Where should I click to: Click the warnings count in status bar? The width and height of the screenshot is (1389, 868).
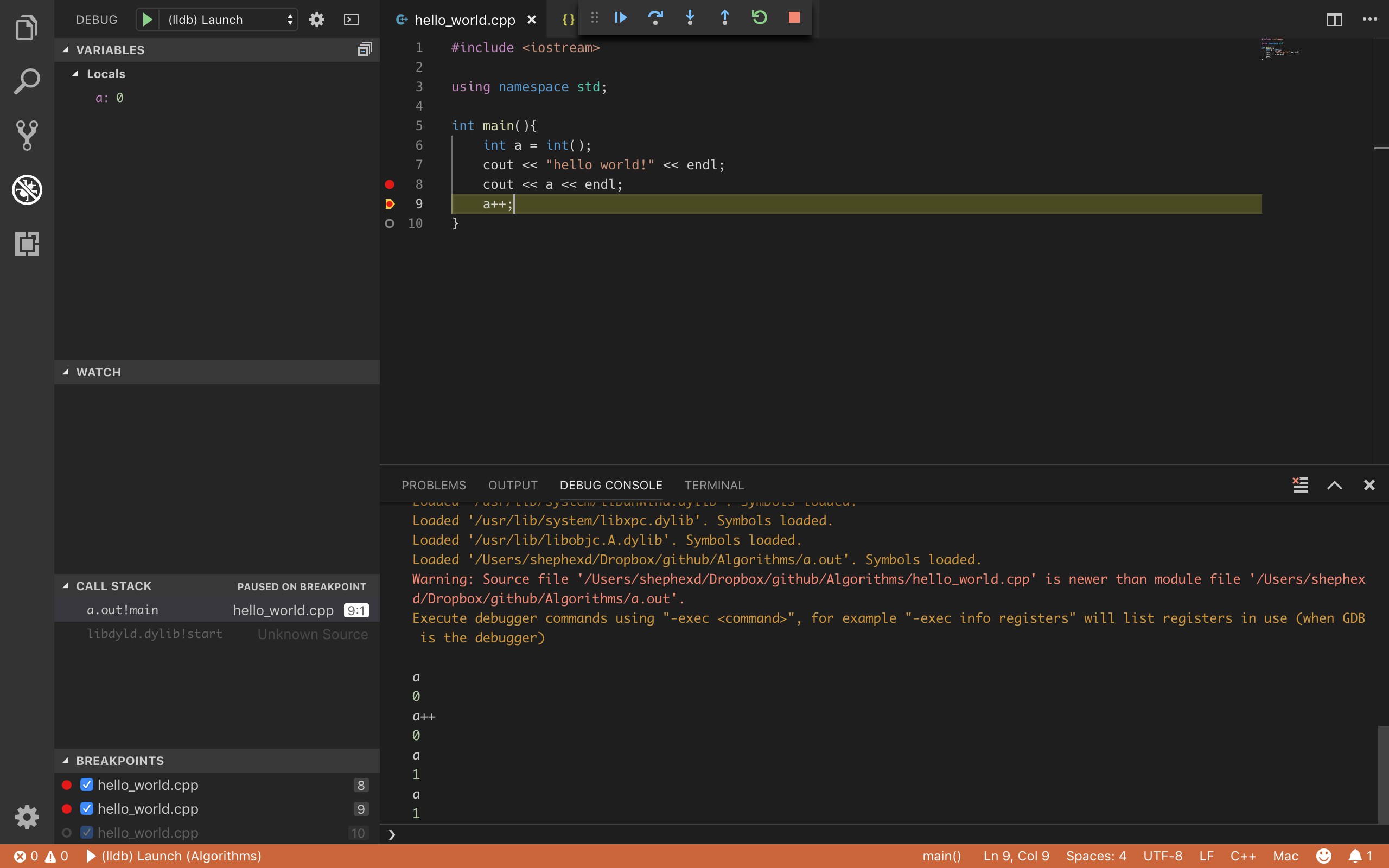click(x=57, y=856)
